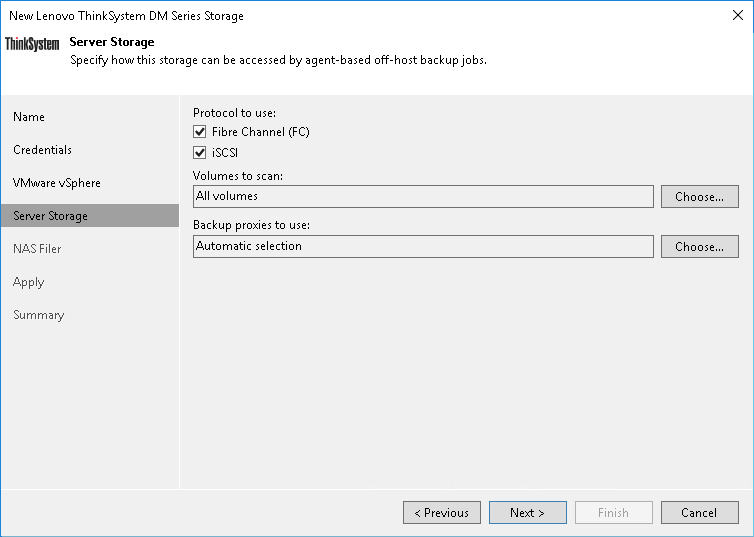Go to the Name wizard step
Viewport: 754px width, 537px height.
coord(29,117)
